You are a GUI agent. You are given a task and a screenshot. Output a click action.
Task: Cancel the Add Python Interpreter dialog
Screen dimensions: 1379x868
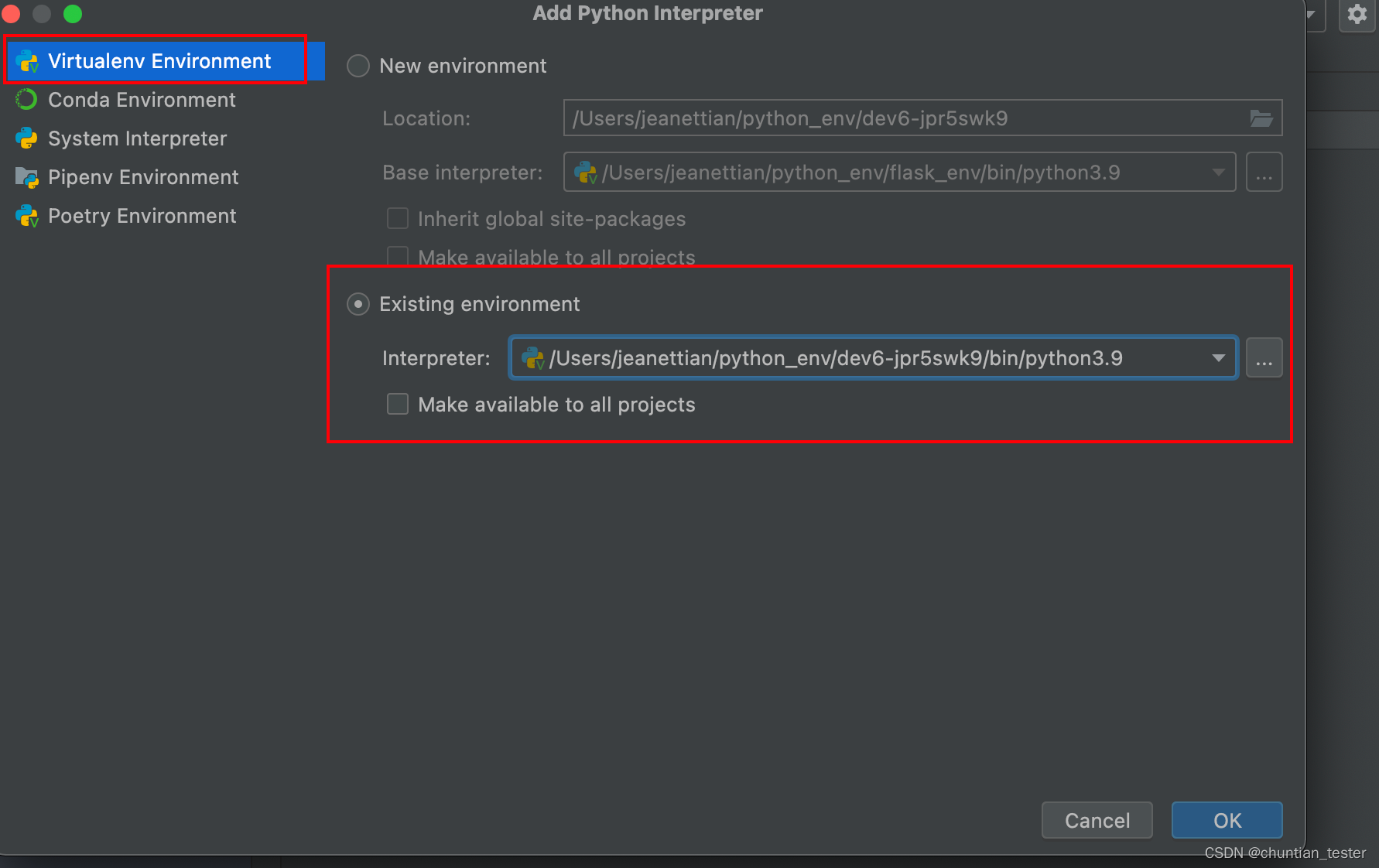pyautogui.click(x=1097, y=820)
